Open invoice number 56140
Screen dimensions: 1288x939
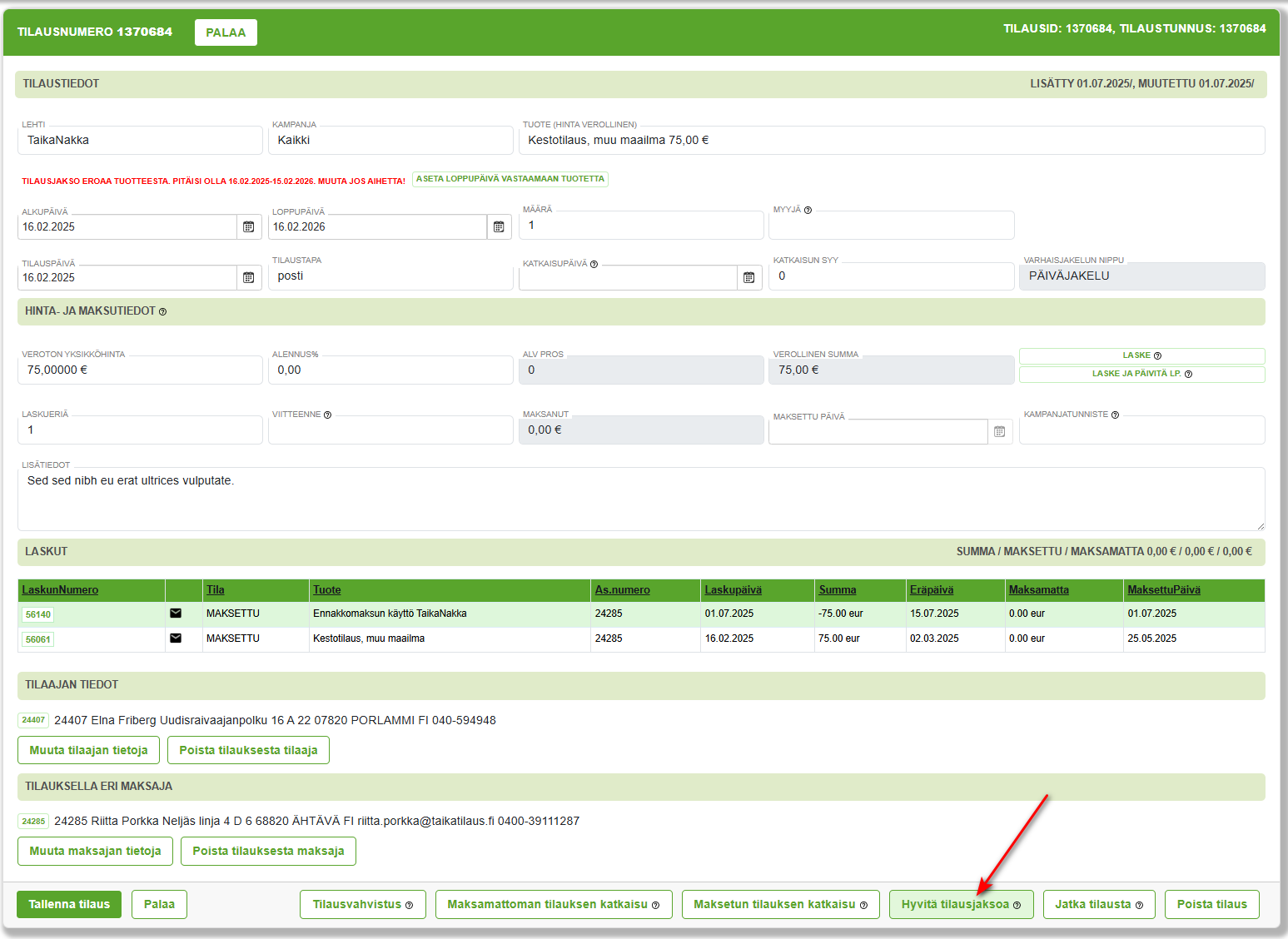(38, 615)
